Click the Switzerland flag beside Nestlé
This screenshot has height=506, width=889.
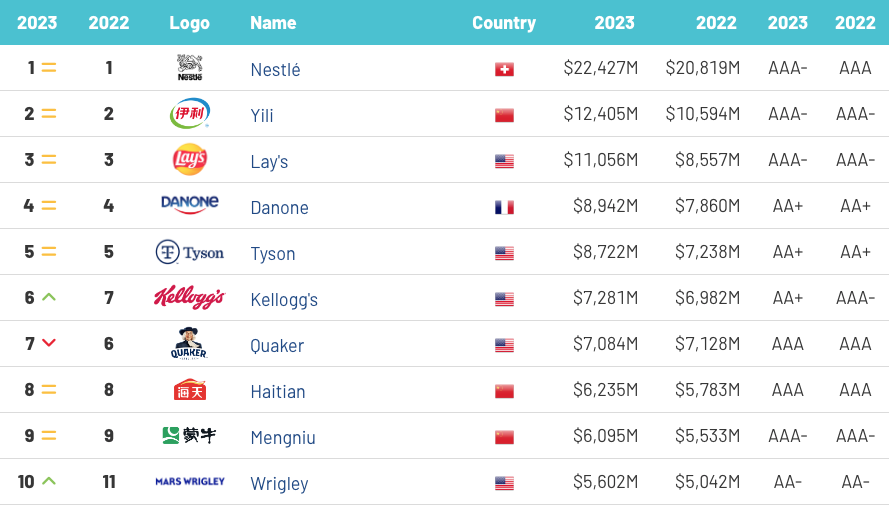[504, 69]
